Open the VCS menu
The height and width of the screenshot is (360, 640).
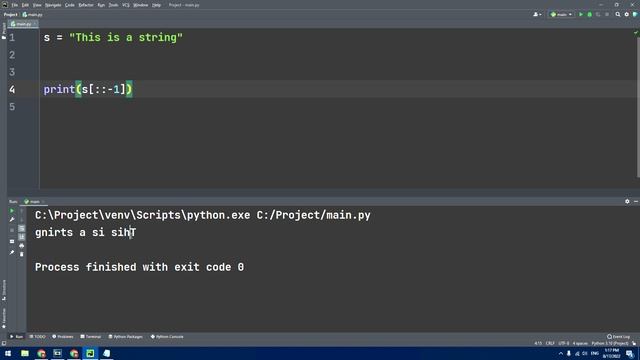point(126,5)
